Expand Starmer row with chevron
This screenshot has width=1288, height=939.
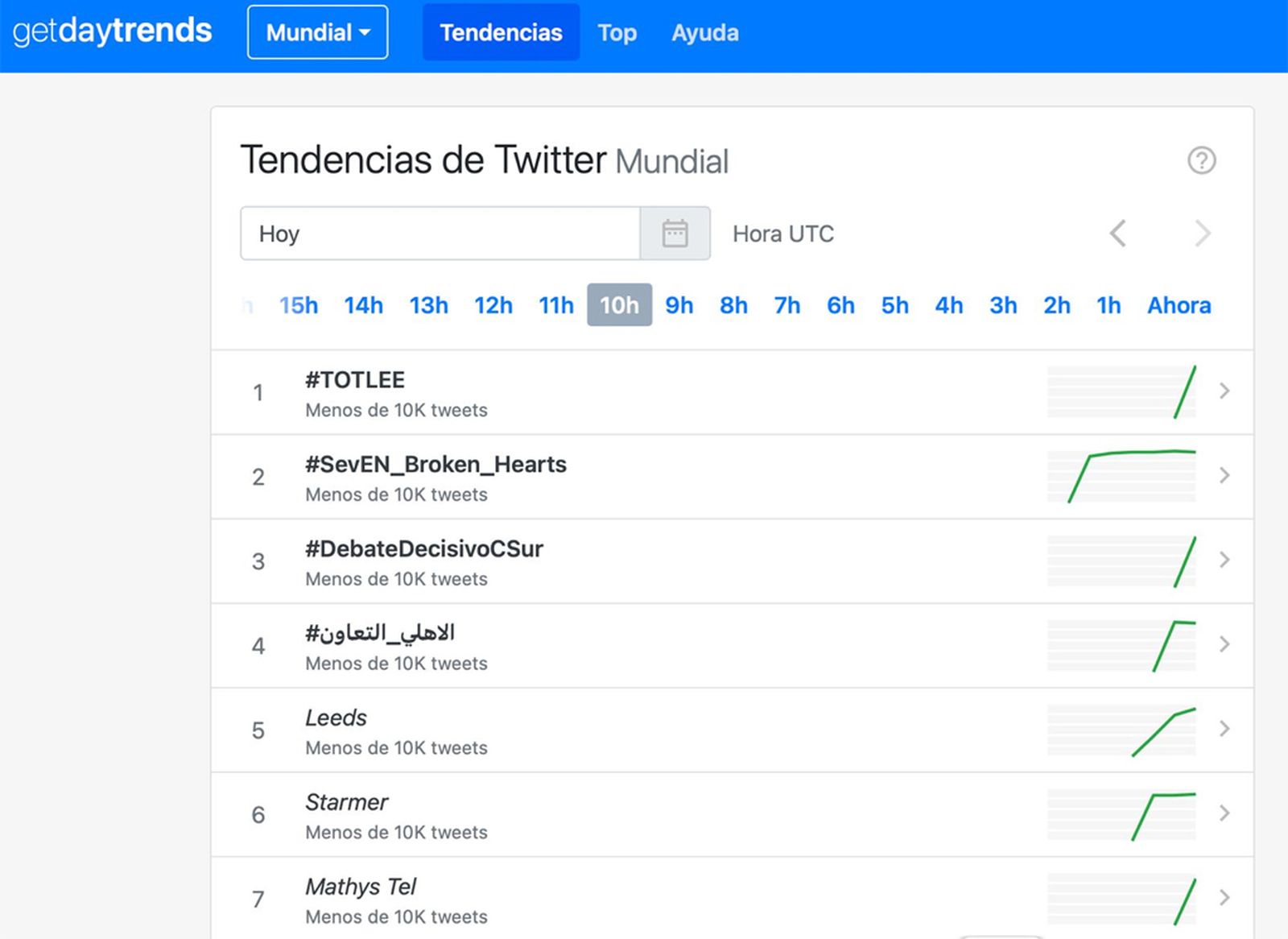(x=1224, y=813)
